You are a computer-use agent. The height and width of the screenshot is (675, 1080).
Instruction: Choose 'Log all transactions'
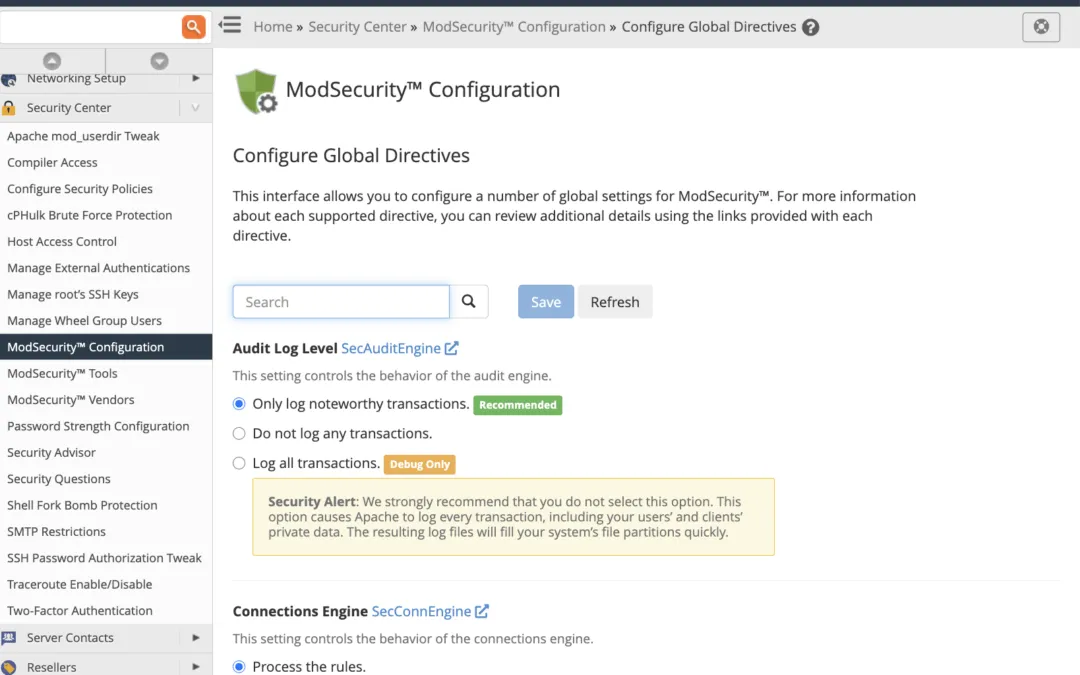point(238,462)
